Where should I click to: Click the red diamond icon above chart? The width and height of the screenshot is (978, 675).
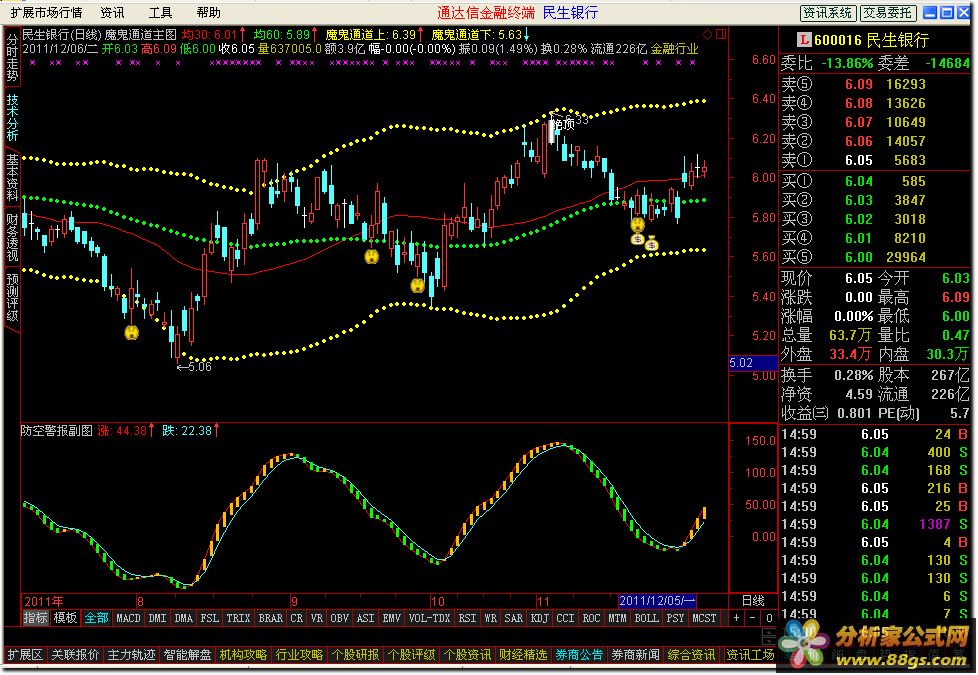point(707,34)
